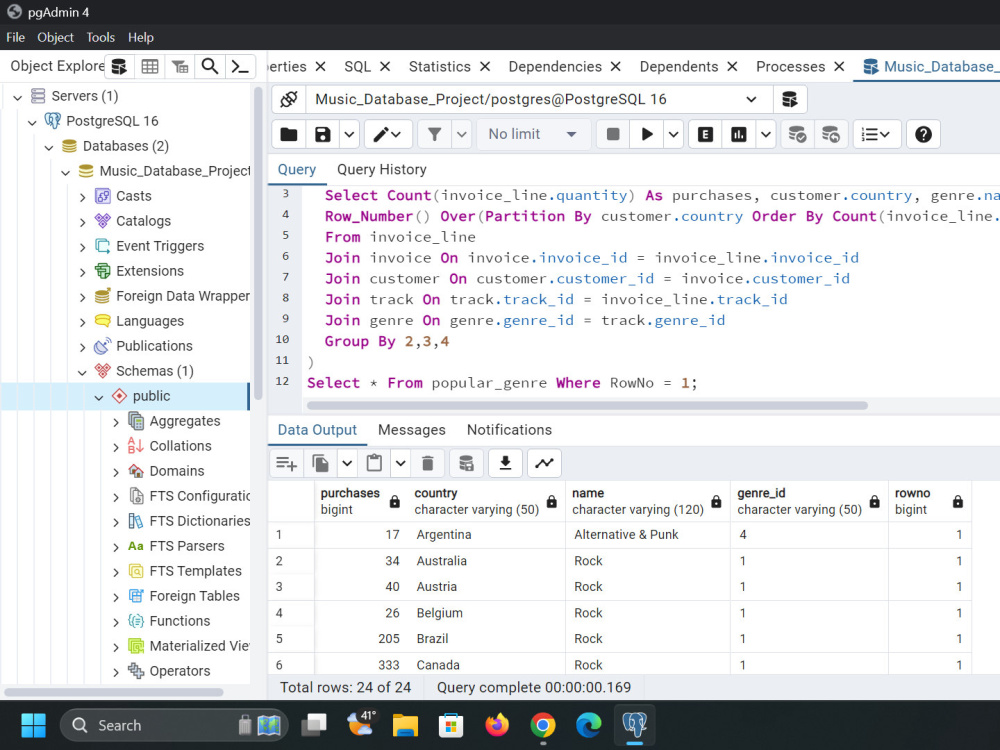Viewport: 1000px width, 750px height.
Task: Open the Explain command icon
Action: coord(704,133)
